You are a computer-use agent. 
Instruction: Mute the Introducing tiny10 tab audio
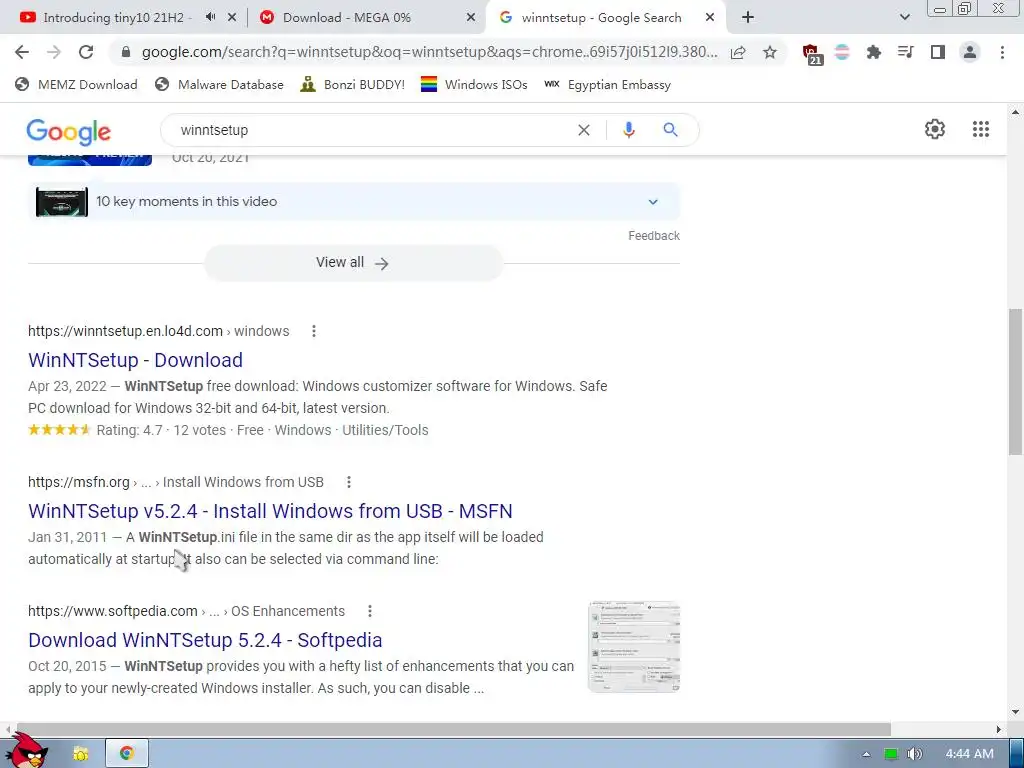(210, 17)
